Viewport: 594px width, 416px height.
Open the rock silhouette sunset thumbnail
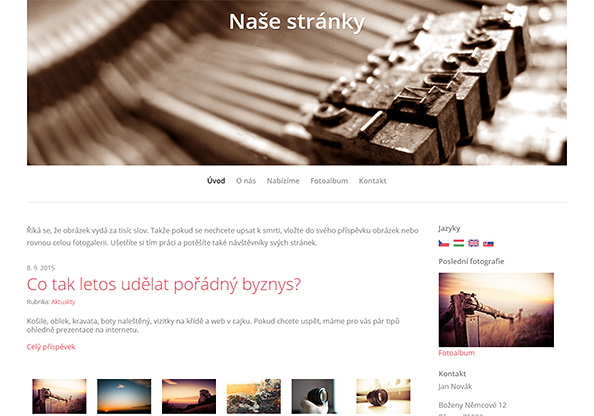click(189, 396)
